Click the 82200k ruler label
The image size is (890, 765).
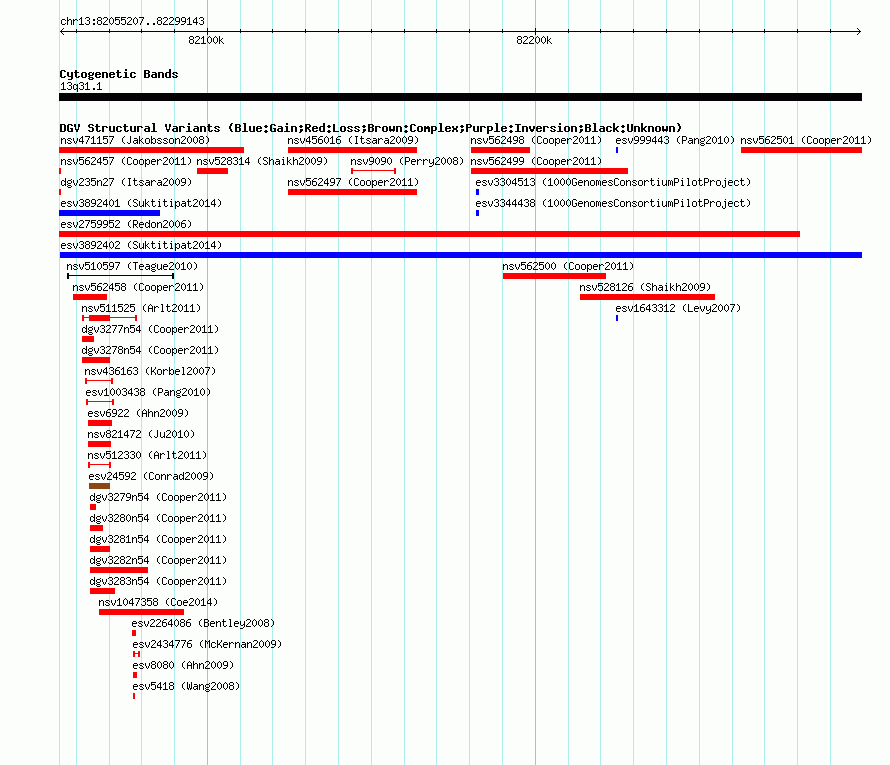pos(534,40)
